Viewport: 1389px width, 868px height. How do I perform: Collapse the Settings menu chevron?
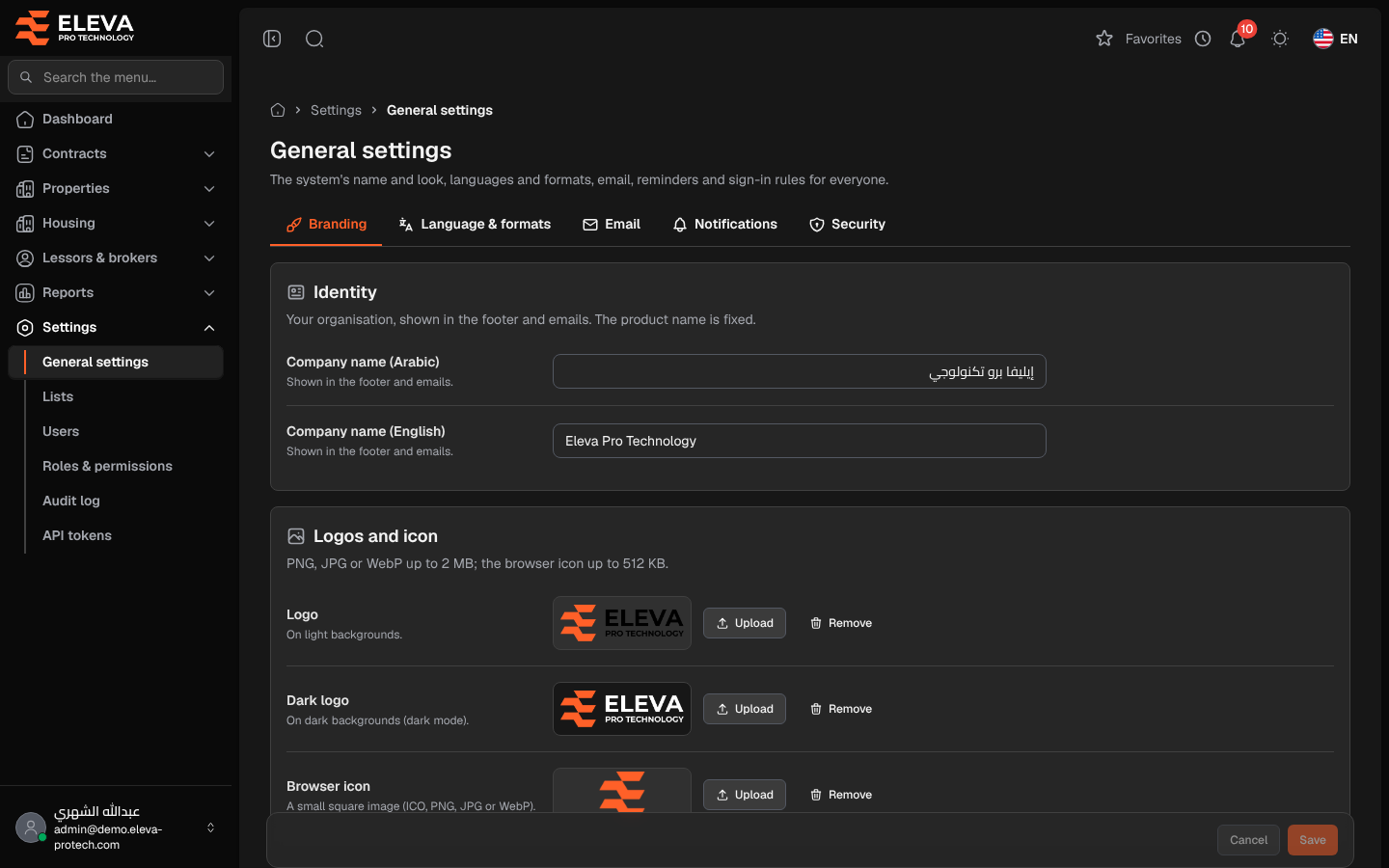pyautogui.click(x=209, y=328)
